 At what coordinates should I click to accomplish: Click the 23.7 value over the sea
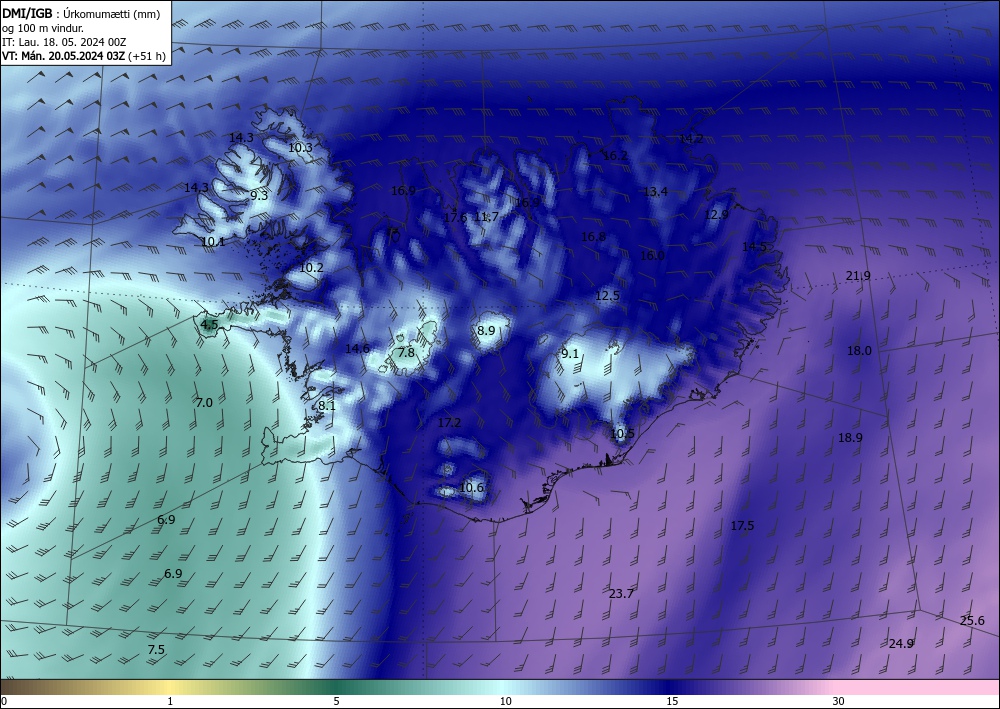(621, 594)
